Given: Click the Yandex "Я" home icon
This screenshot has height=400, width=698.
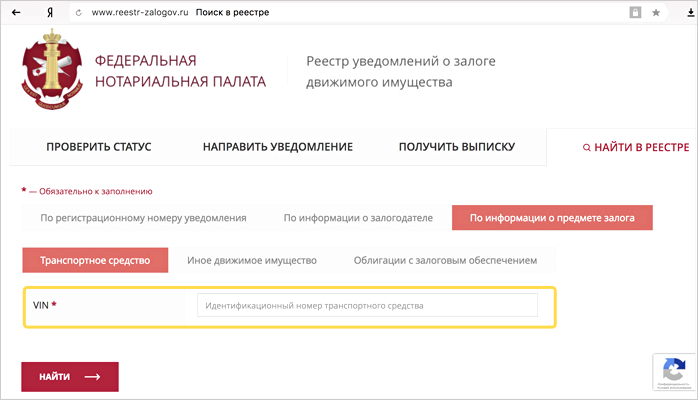Looking at the screenshot, I should click(50, 12).
